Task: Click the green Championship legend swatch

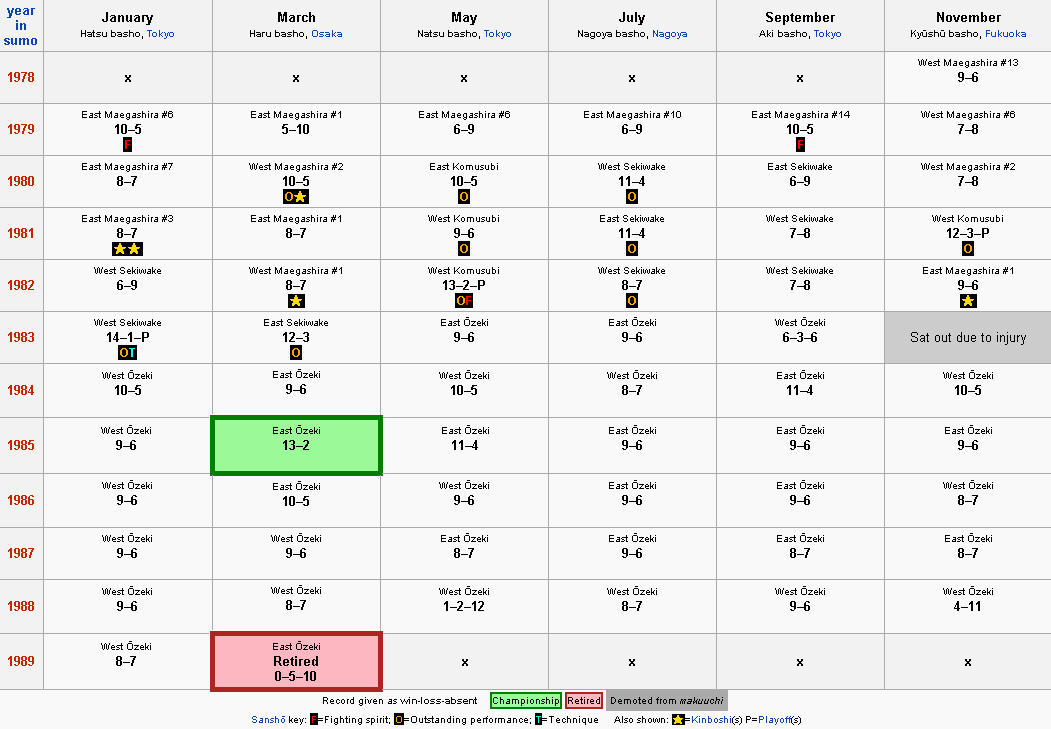Action: tap(526, 700)
